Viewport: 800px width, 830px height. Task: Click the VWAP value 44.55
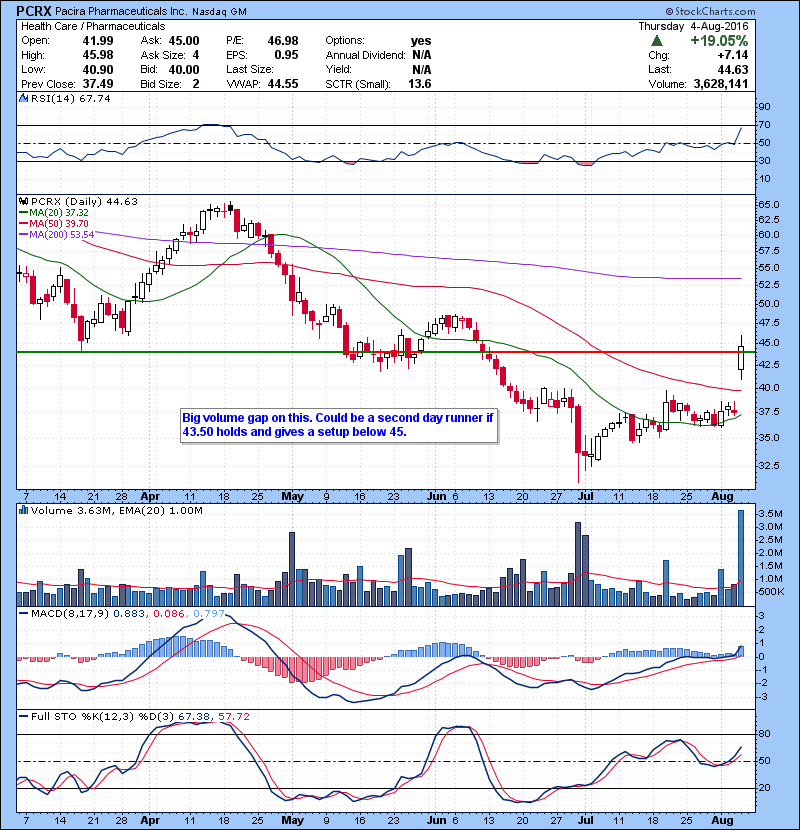tap(283, 84)
